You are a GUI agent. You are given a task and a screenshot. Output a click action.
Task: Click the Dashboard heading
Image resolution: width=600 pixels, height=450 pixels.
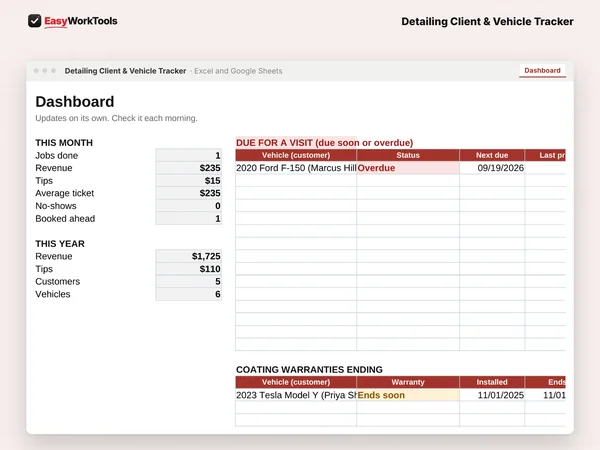[75, 102]
